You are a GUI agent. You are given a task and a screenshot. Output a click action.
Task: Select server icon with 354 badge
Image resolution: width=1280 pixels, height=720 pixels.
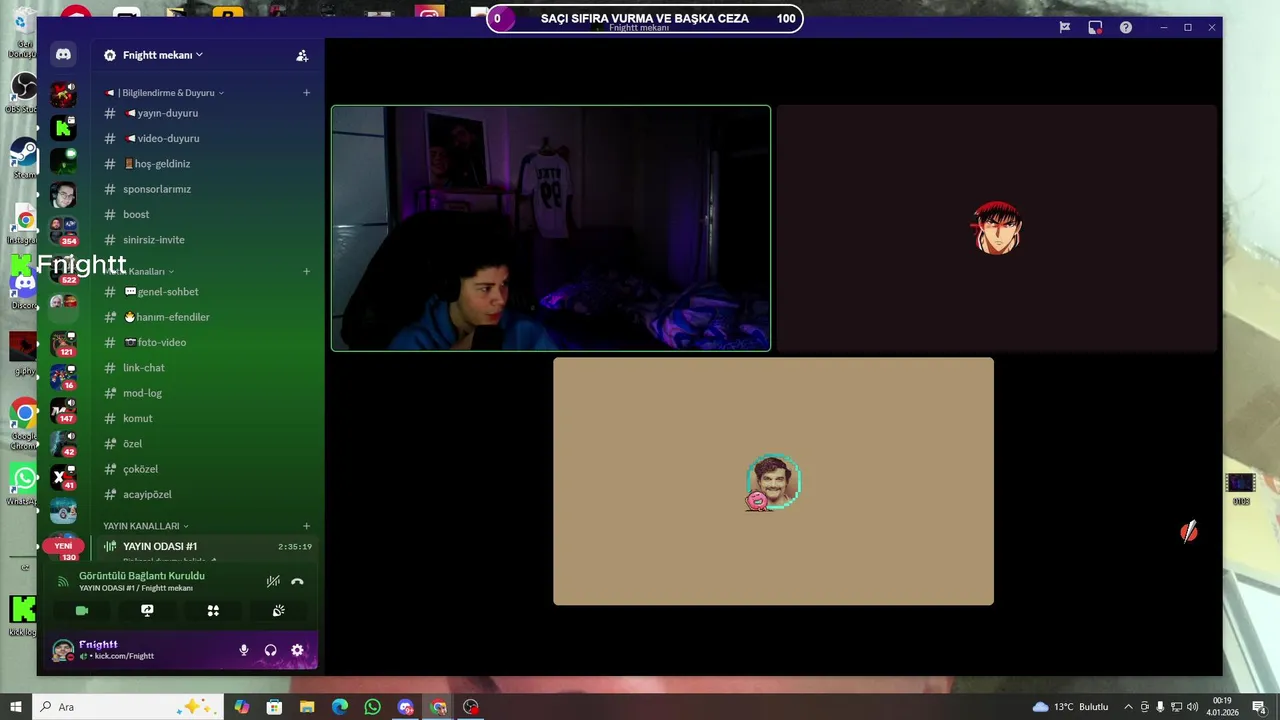[x=63, y=231]
